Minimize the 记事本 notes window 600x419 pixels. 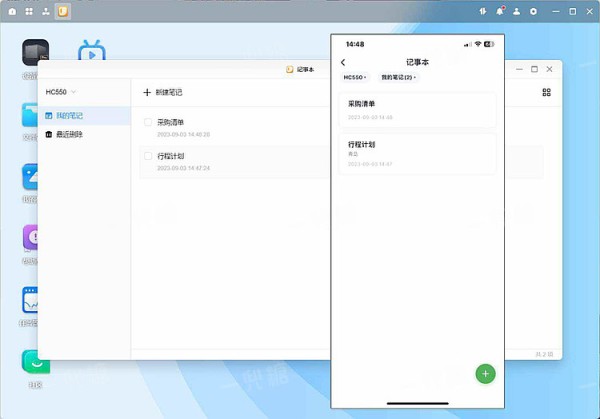click(x=519, y=69)
